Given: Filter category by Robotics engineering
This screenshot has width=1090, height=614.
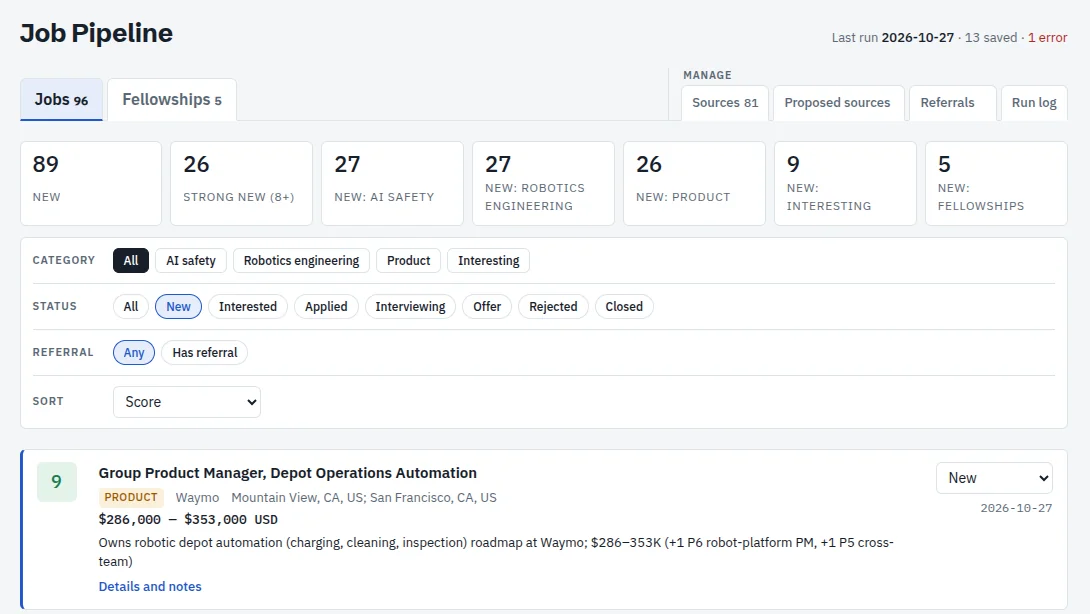Looking at the screenshot, I should click(301, 261).
